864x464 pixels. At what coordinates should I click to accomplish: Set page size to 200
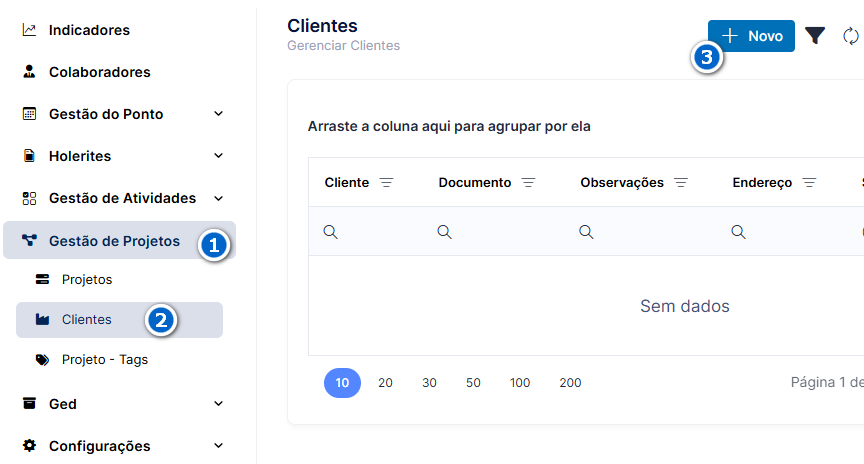[570, 382]
